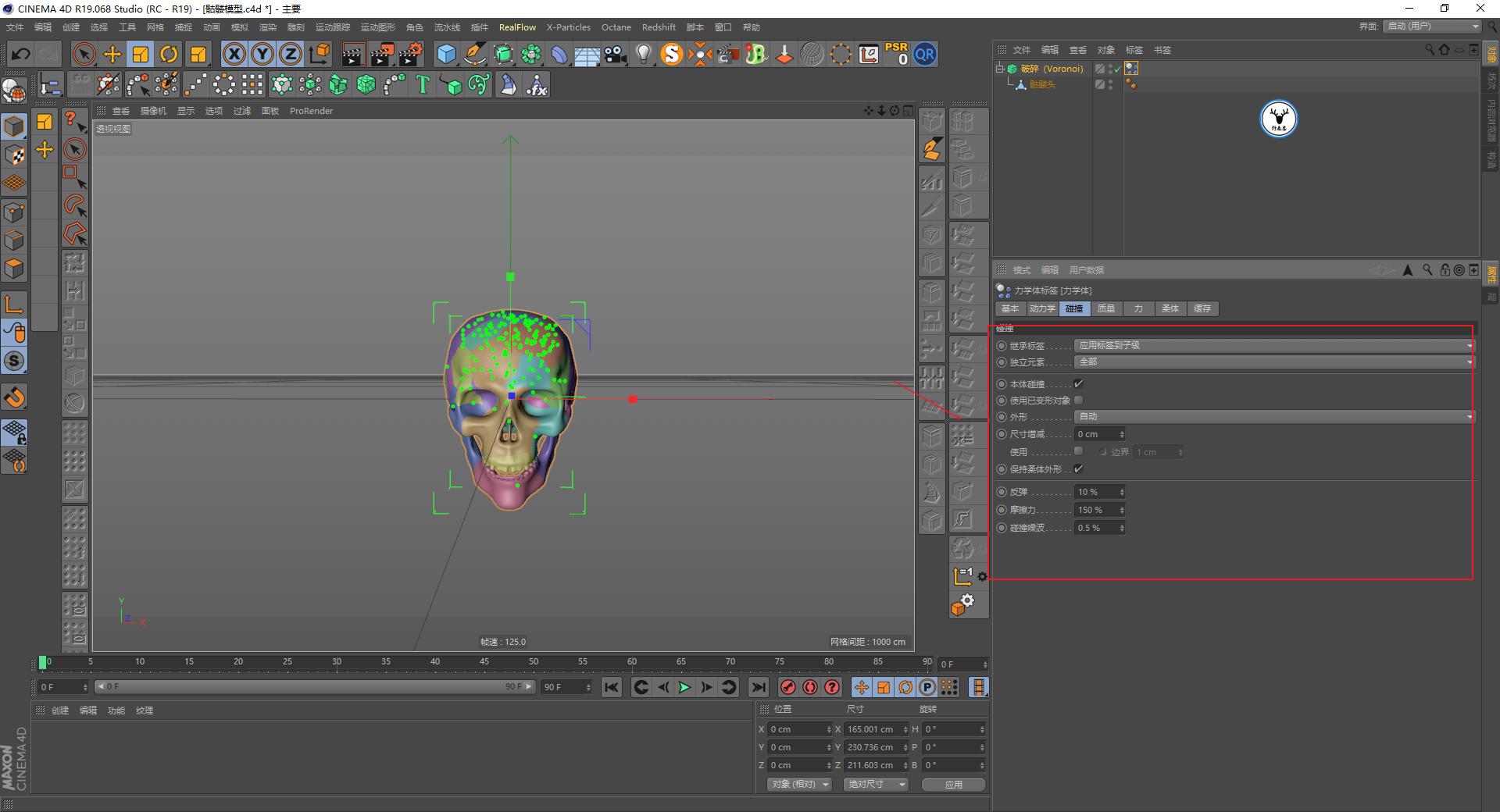Enable the 使用已变形对象 checkbox
The width and height of the screenshot is (1500, 812).
point(1078,400)
